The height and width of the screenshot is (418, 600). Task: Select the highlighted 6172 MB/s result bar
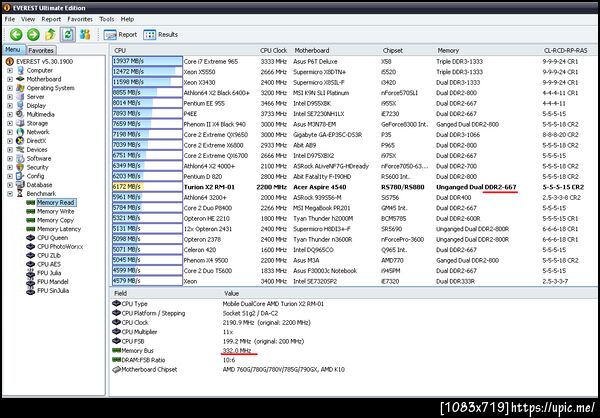tap(147, 187)
